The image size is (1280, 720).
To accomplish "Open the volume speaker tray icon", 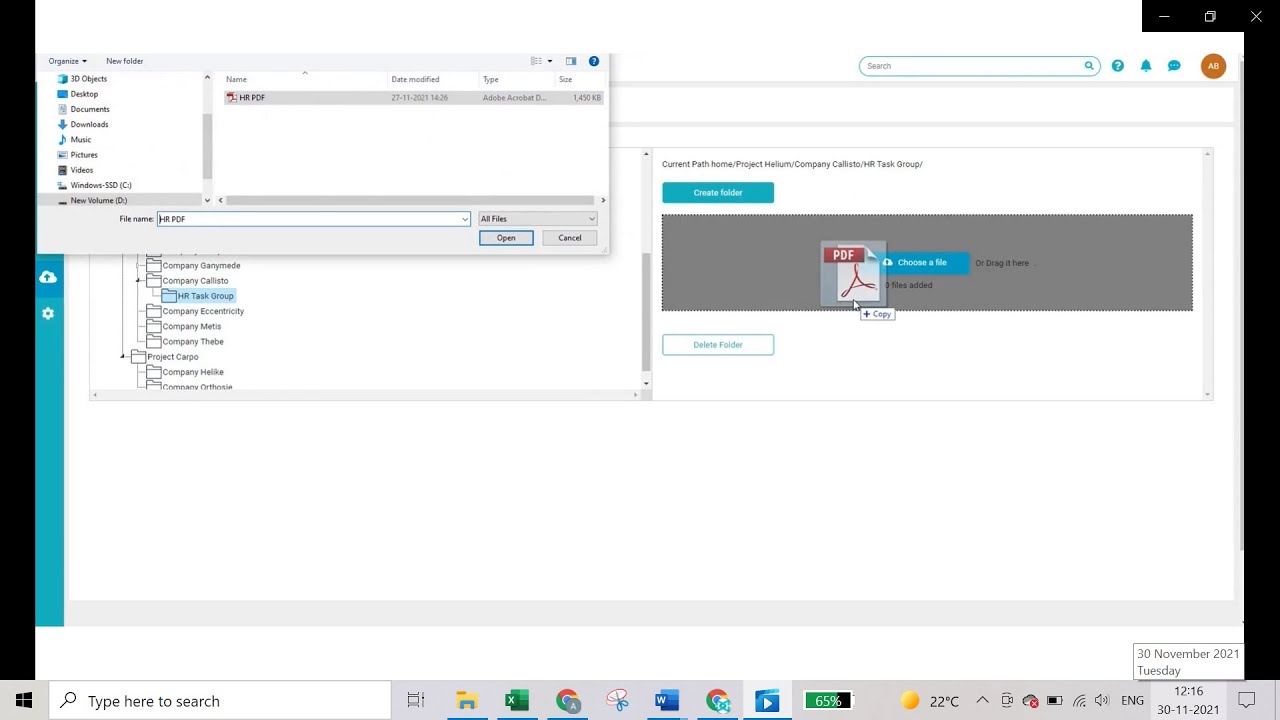I will 1102,701.
